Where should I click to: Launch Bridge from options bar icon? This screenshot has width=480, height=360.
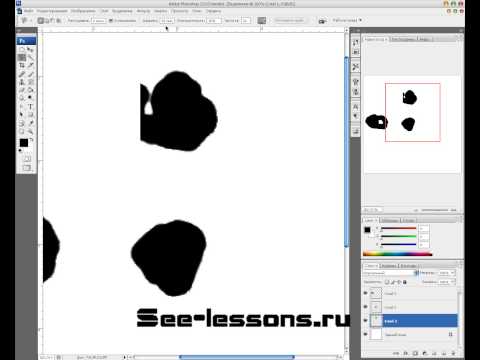point(321,21)
